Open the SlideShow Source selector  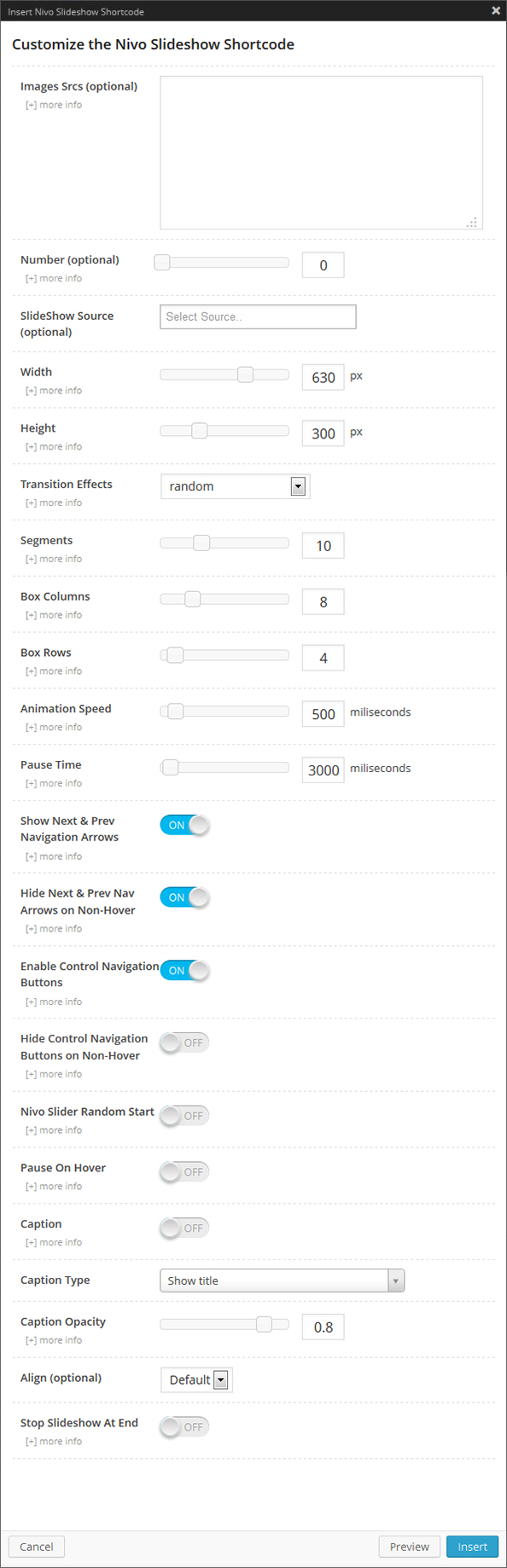[x=258, y=317]
